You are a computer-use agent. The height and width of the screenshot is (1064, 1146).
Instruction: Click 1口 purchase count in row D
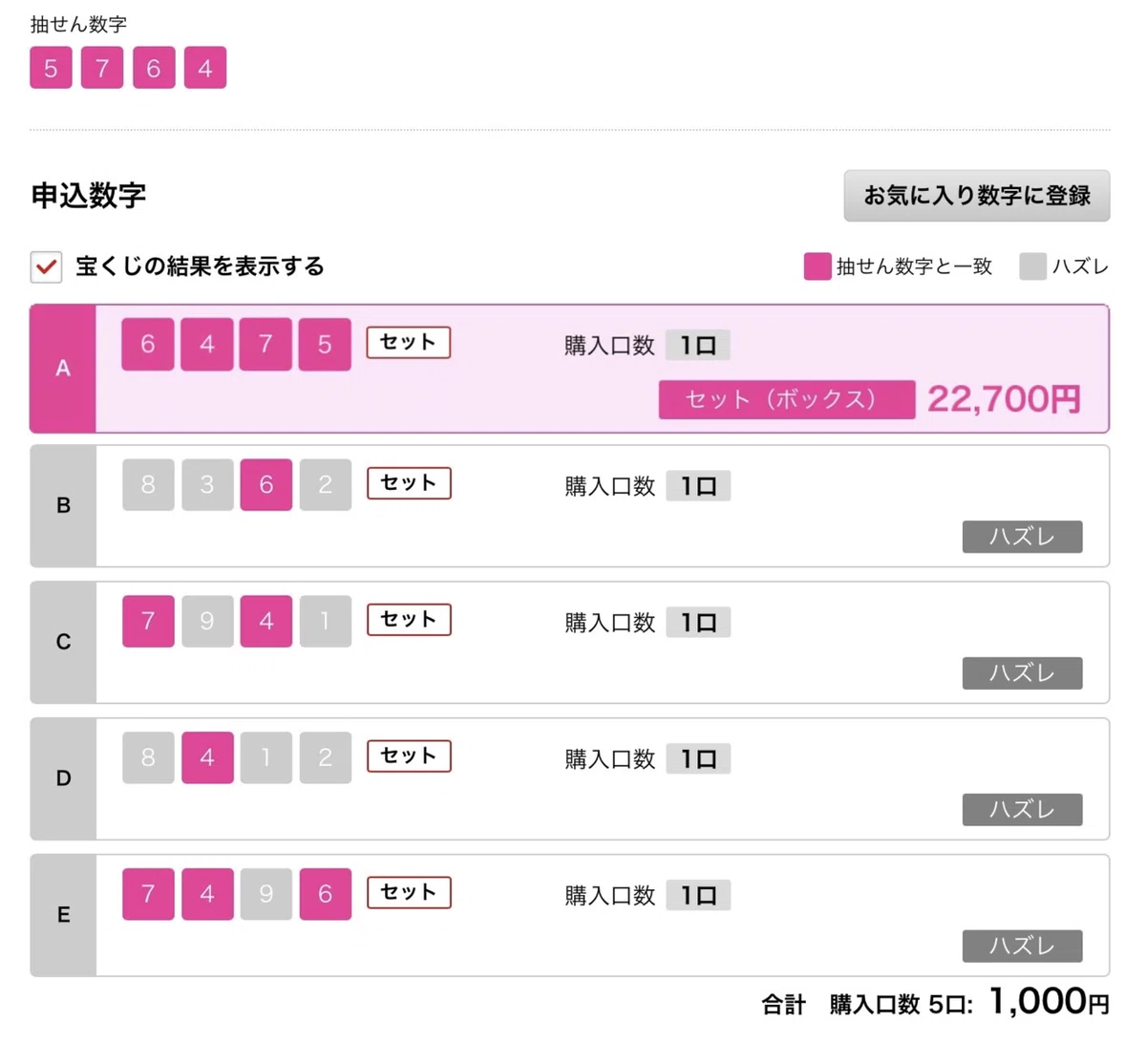[x=698, y=759]
